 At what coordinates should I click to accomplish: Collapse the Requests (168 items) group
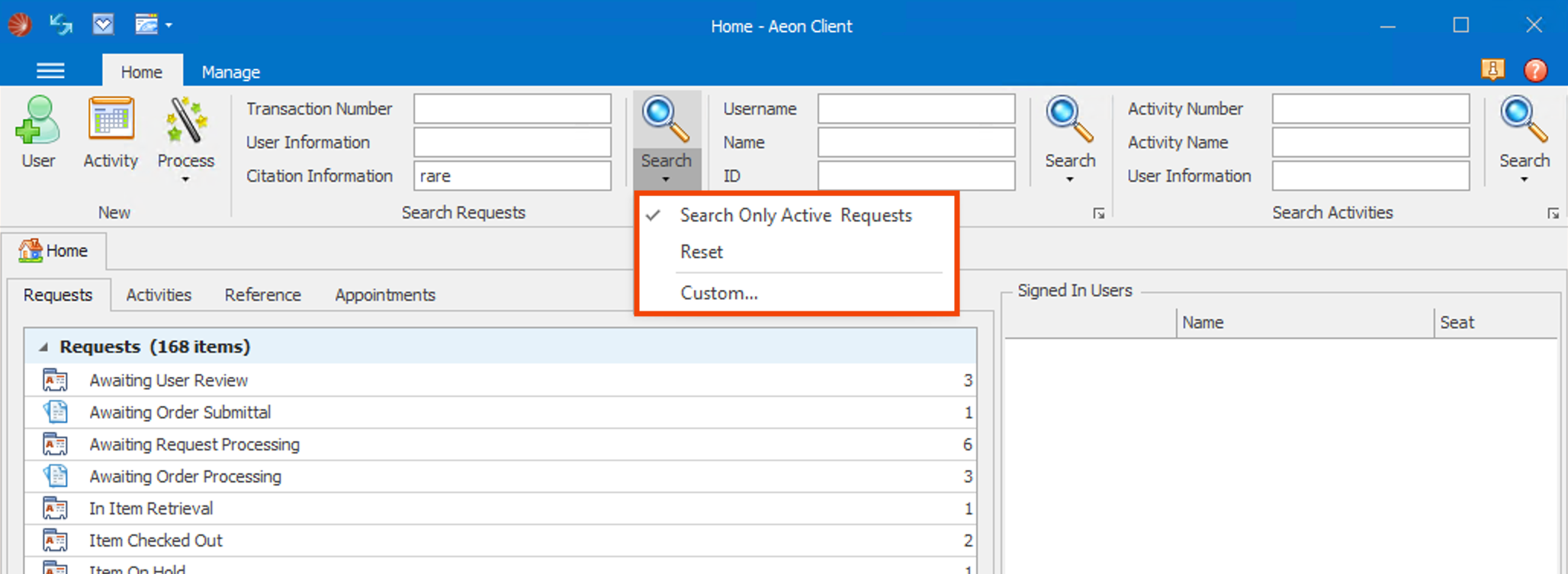[x=43, y=347]
